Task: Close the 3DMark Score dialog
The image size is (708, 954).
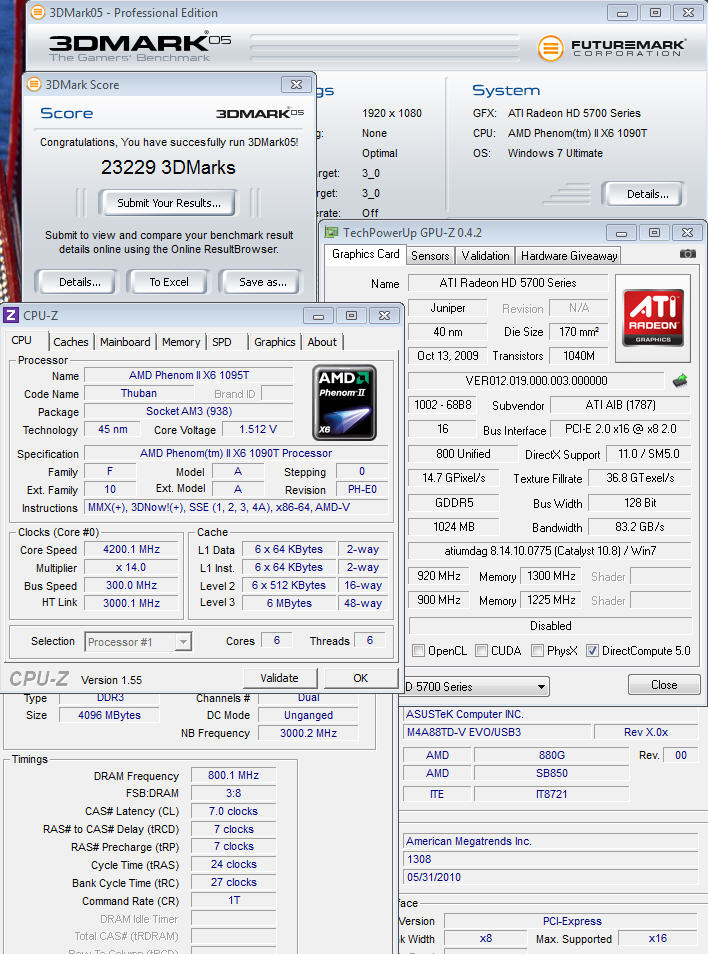Action: pos(296,85)
